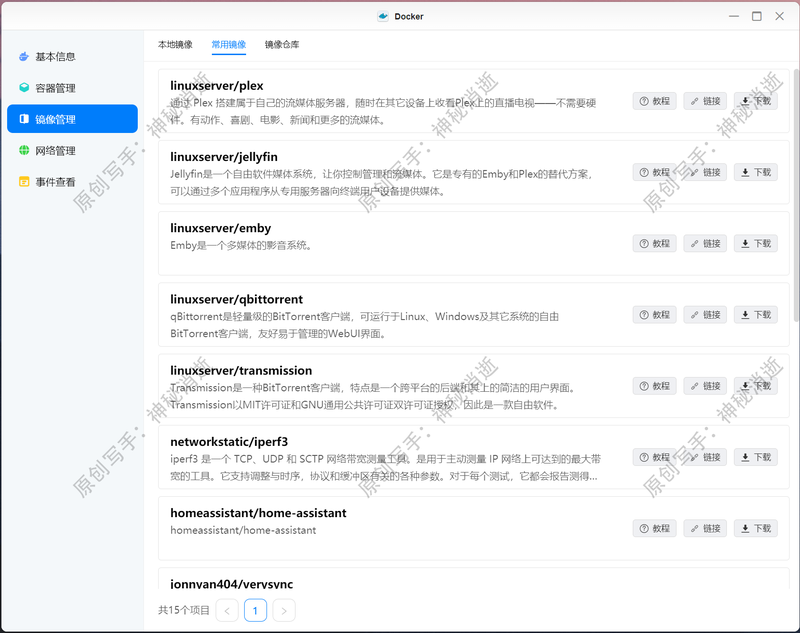800x633 pixels.
Task: Open 链接 for homeassistant/home-assistant
Action: pyautogui.click(x=705, y=528)
